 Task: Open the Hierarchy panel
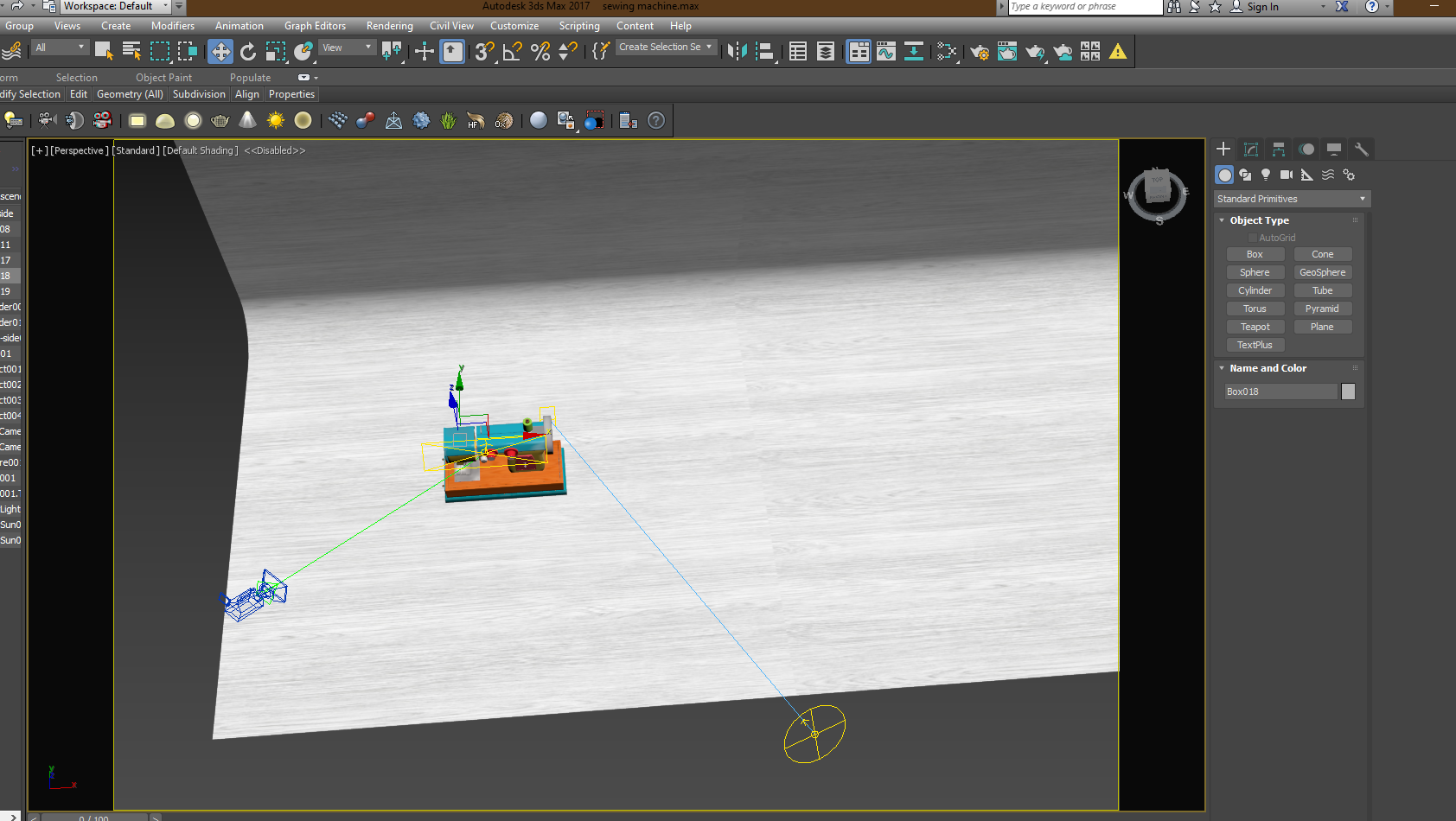click(x=1279, y=150)
